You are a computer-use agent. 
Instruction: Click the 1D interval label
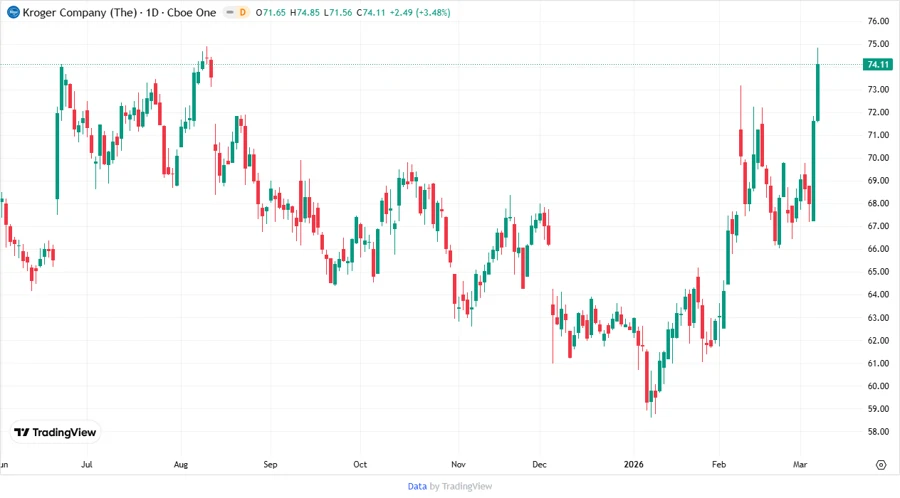click(x=152, y=12)
